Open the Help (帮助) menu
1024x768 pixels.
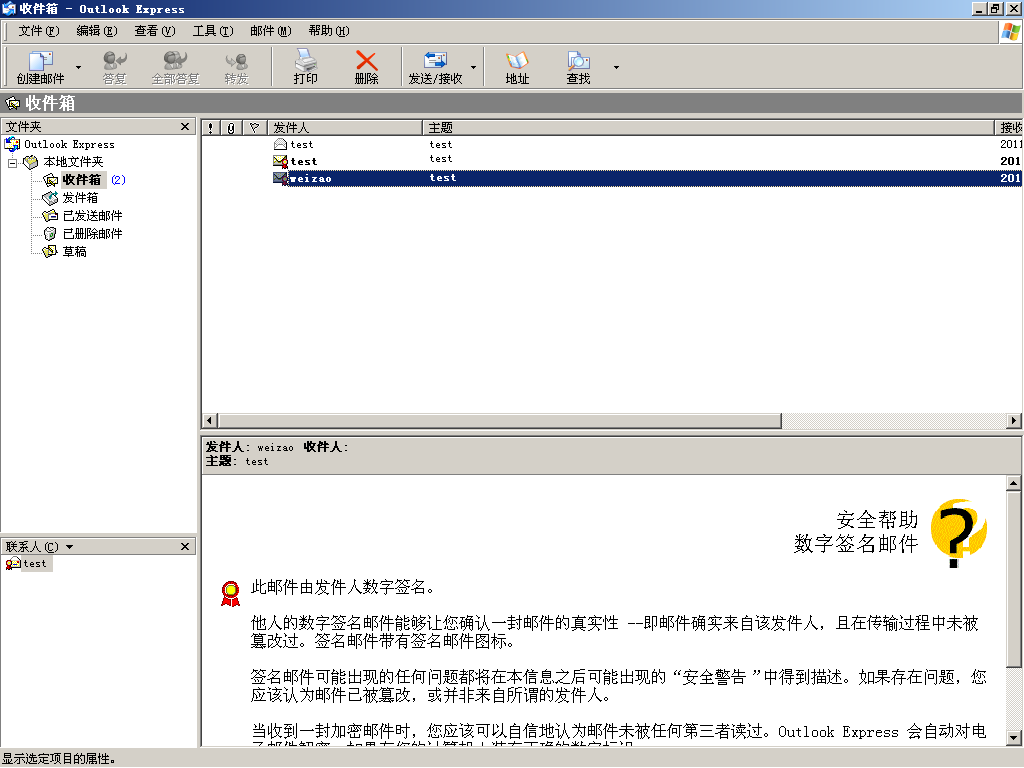[x=328, y=31]
